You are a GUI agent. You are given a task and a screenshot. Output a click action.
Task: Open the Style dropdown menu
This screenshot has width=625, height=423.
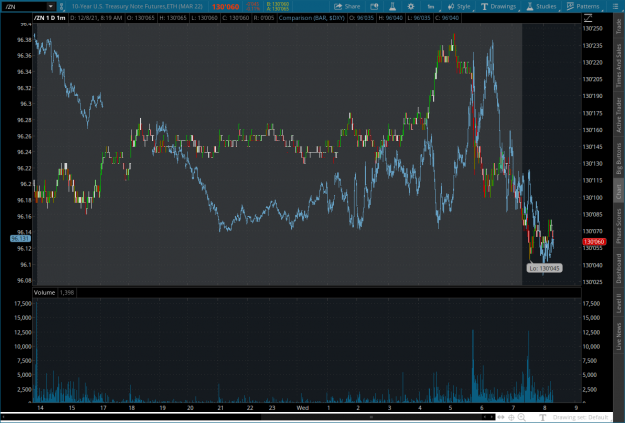pyautogui.click(x=459, y=6)
